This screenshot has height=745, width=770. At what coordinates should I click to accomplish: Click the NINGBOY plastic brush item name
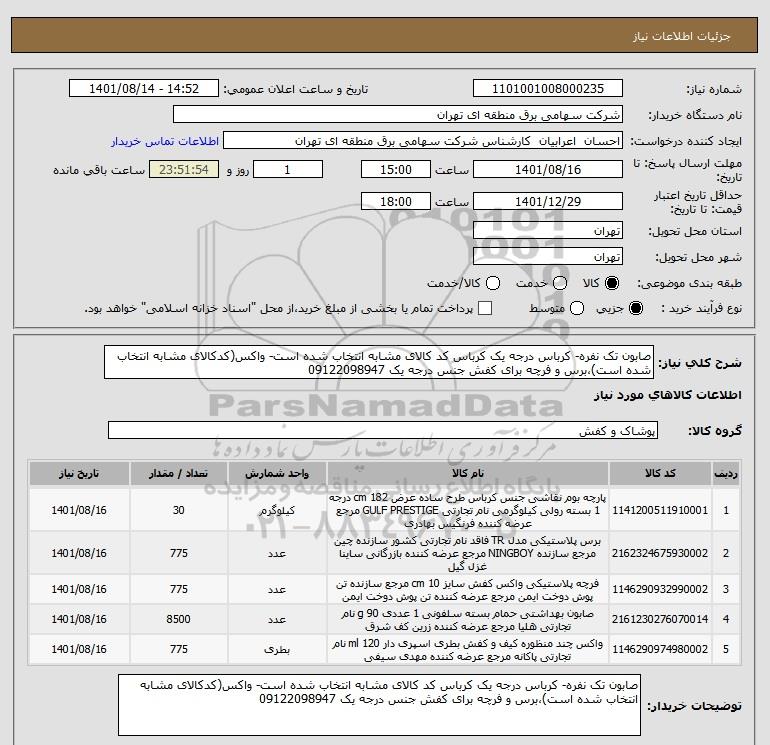[x=468, y=553]
